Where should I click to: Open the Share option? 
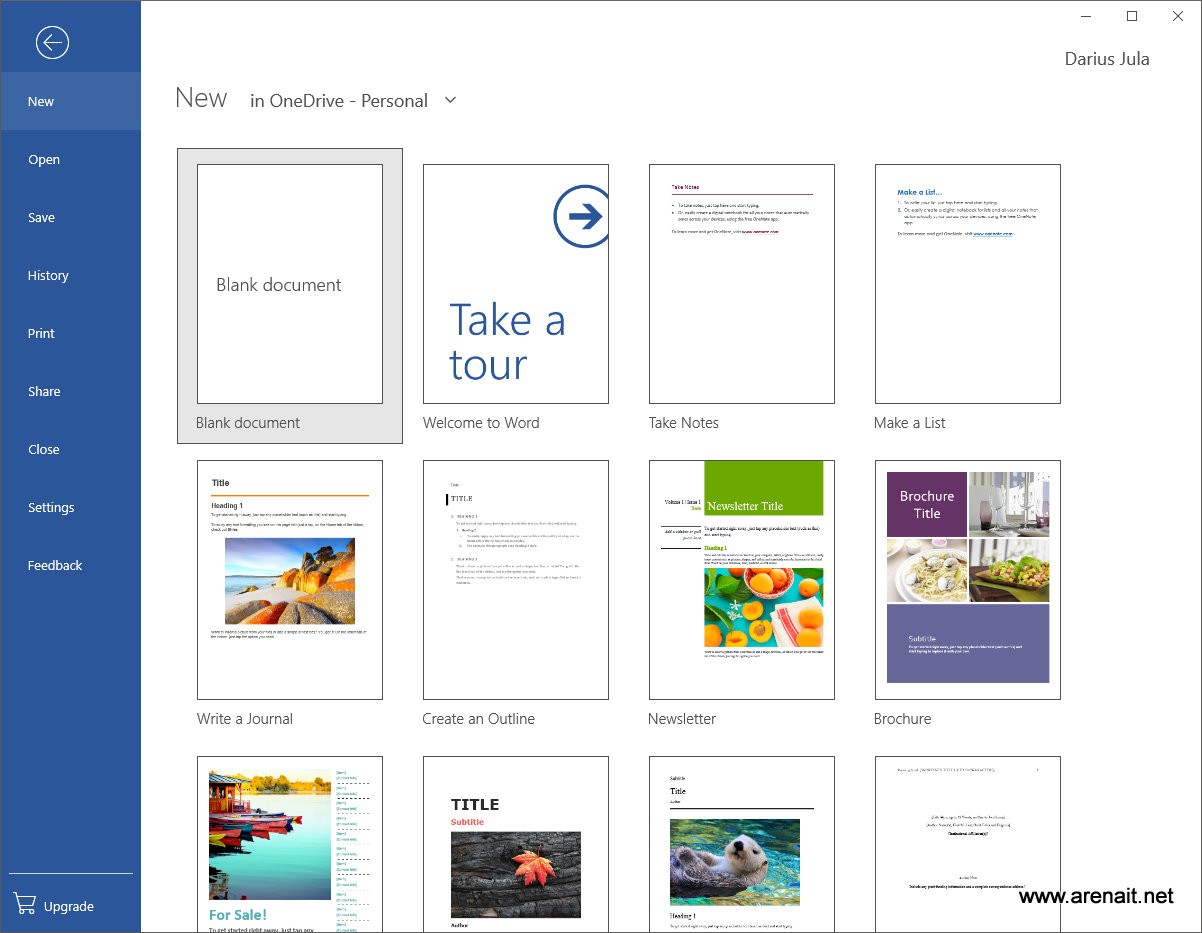tap(44, 391)
